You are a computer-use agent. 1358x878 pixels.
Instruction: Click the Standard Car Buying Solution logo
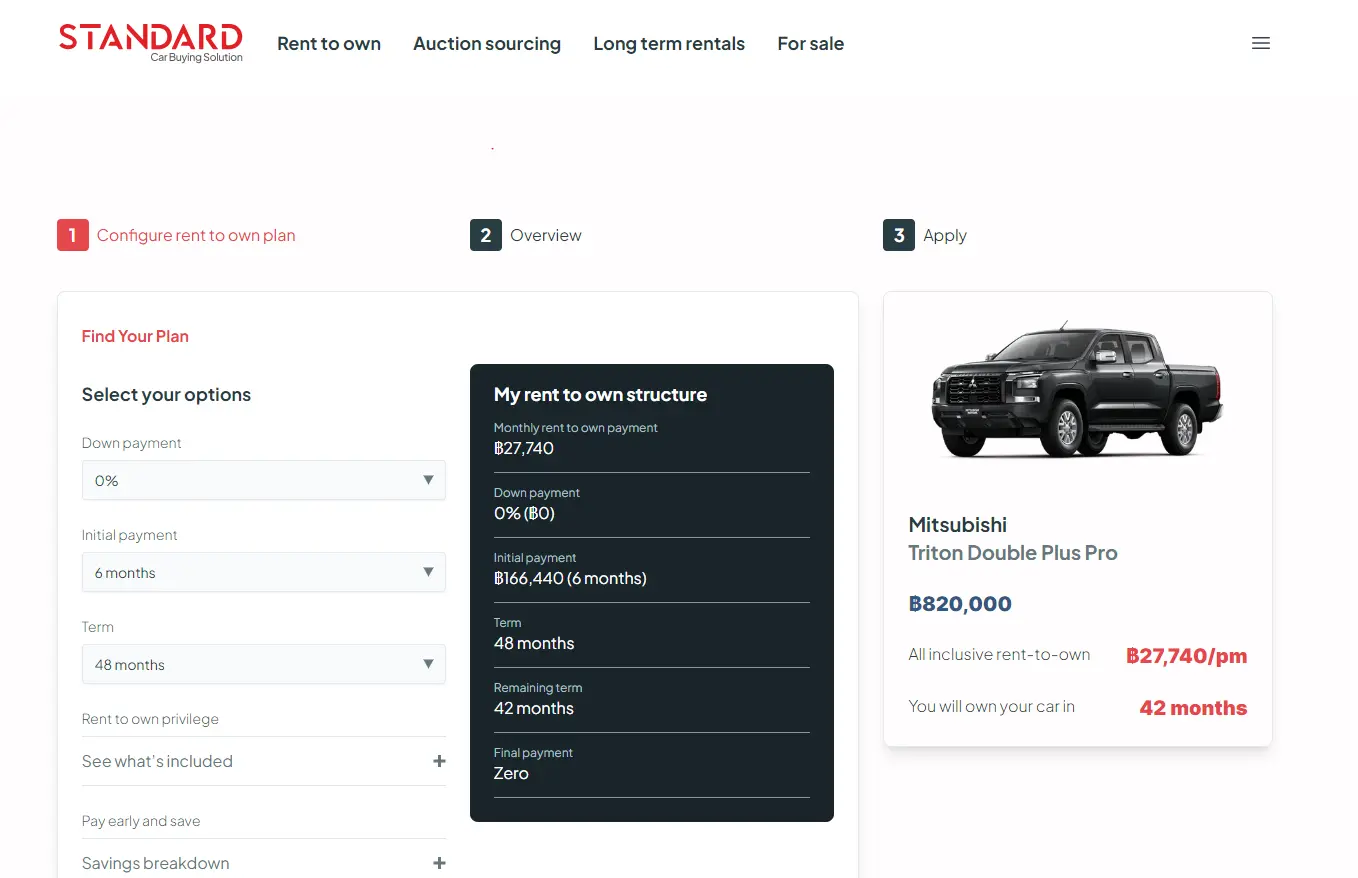point(151,43)
